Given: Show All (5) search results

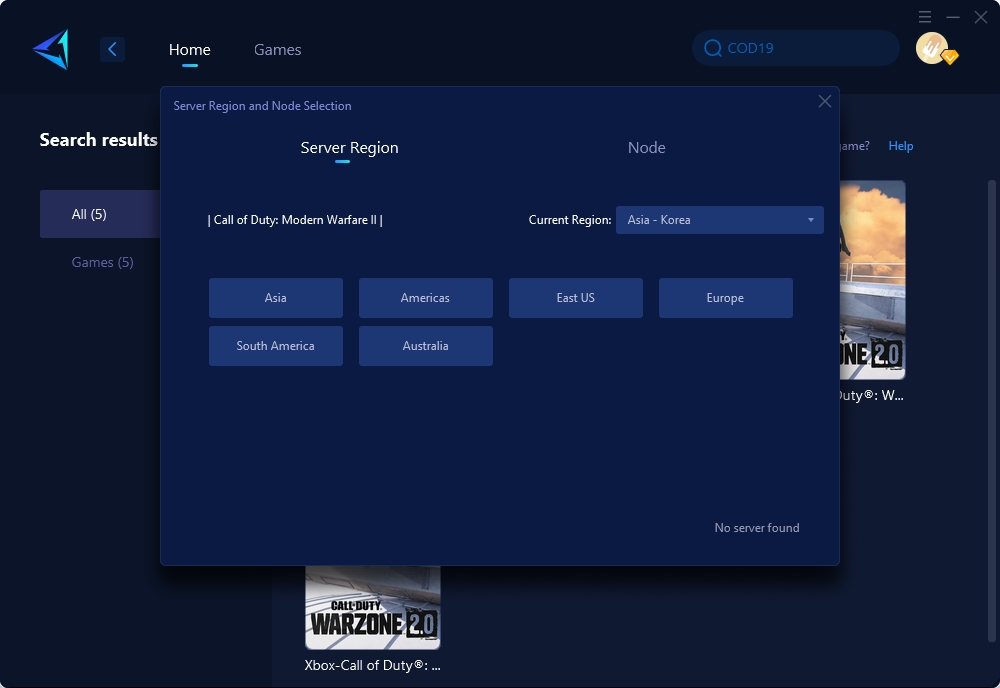Looking at the screenshot, I should coord(100,214).
